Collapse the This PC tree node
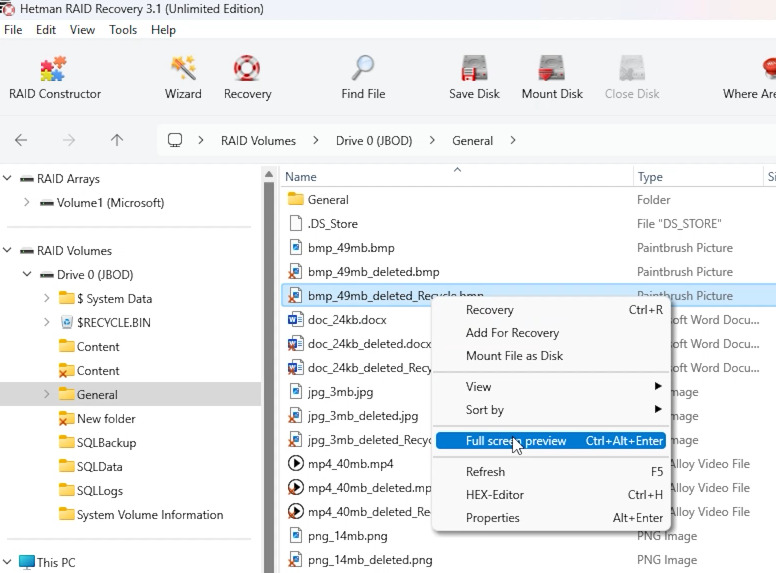The width and height of the screenshot is (776, 573). pyautogui.click(x=7, y=562)
